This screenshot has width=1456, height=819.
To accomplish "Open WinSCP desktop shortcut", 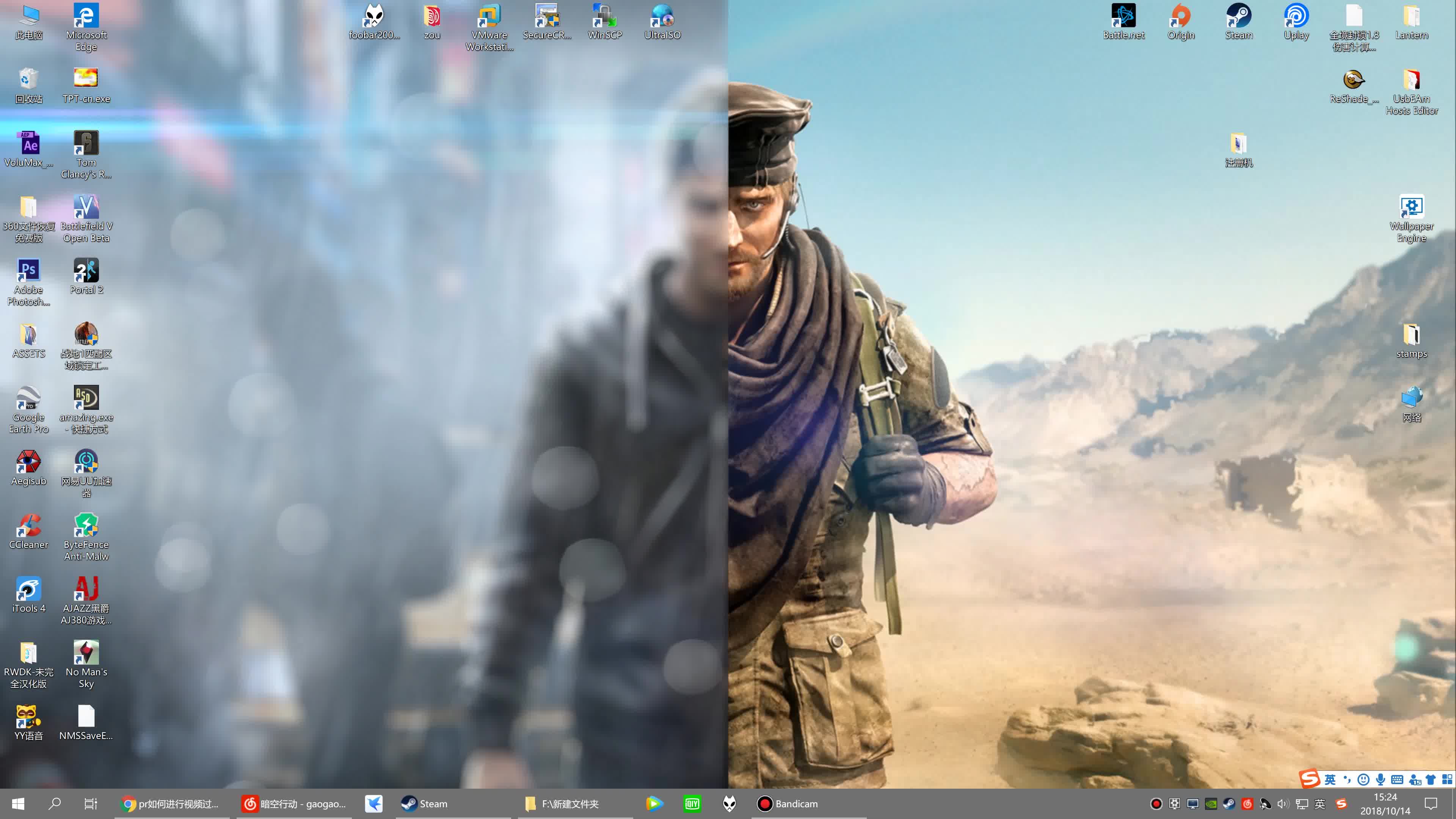I will pos(604,22).
